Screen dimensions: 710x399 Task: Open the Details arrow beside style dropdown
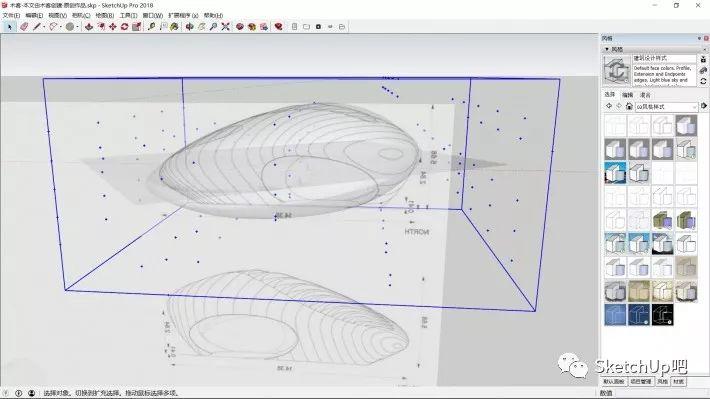tap(704, 106)
